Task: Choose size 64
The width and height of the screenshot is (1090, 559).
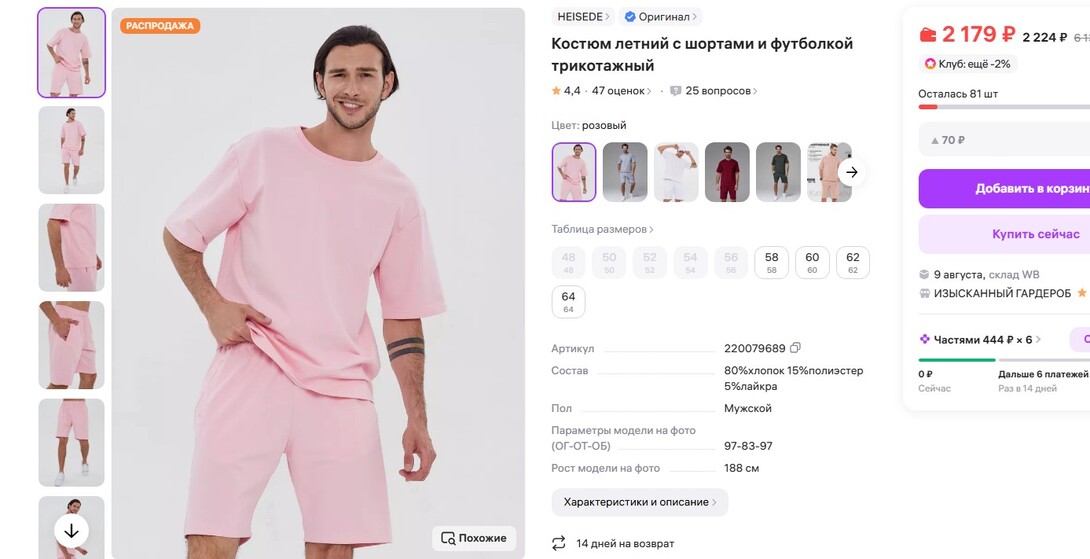Action: (568, 301)
